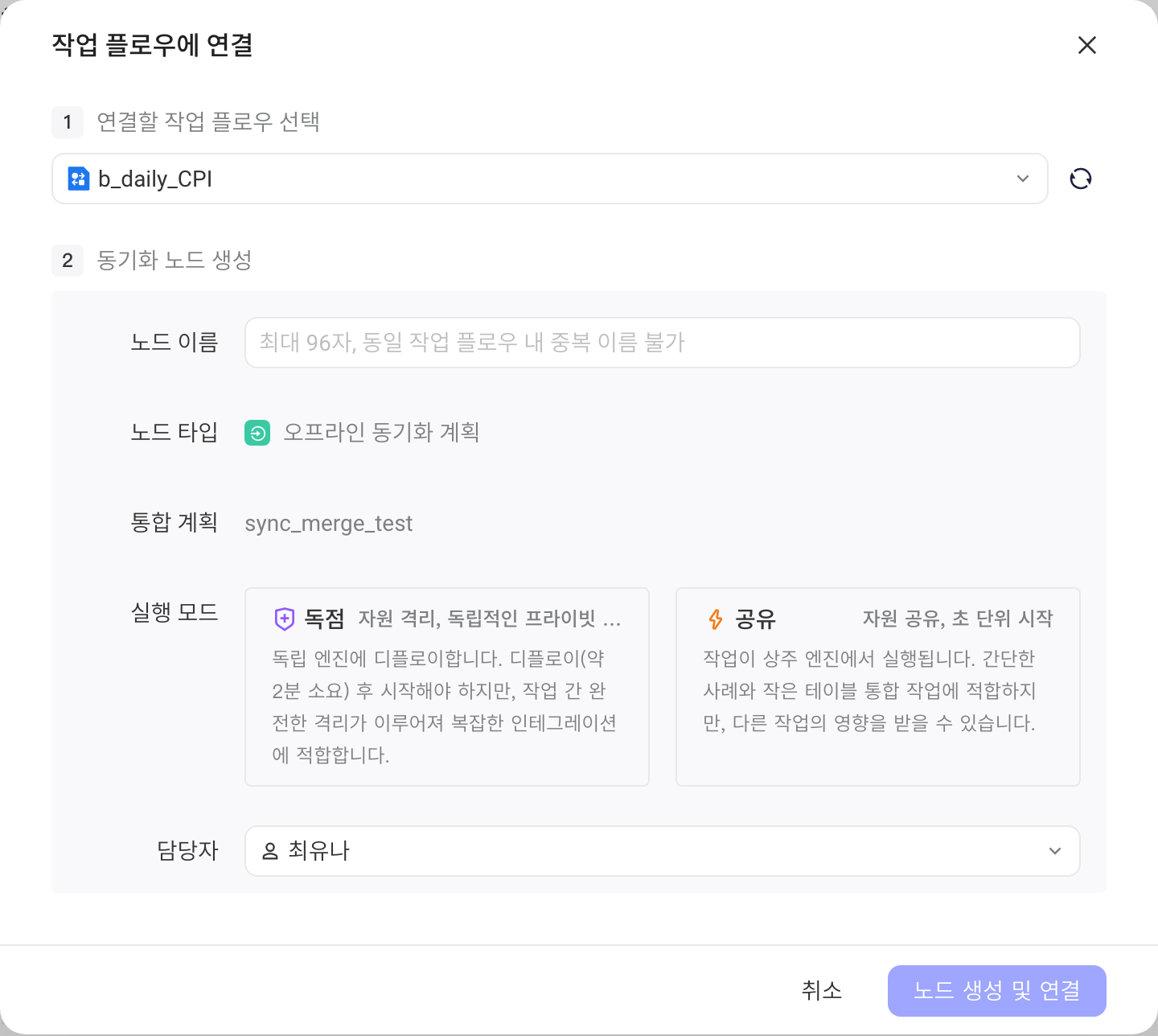The width and height of the screenshot is (1158, 1036).
Task: Expand the workflow dropdown chevron arrow
Action: click(x=1023, y=179)
